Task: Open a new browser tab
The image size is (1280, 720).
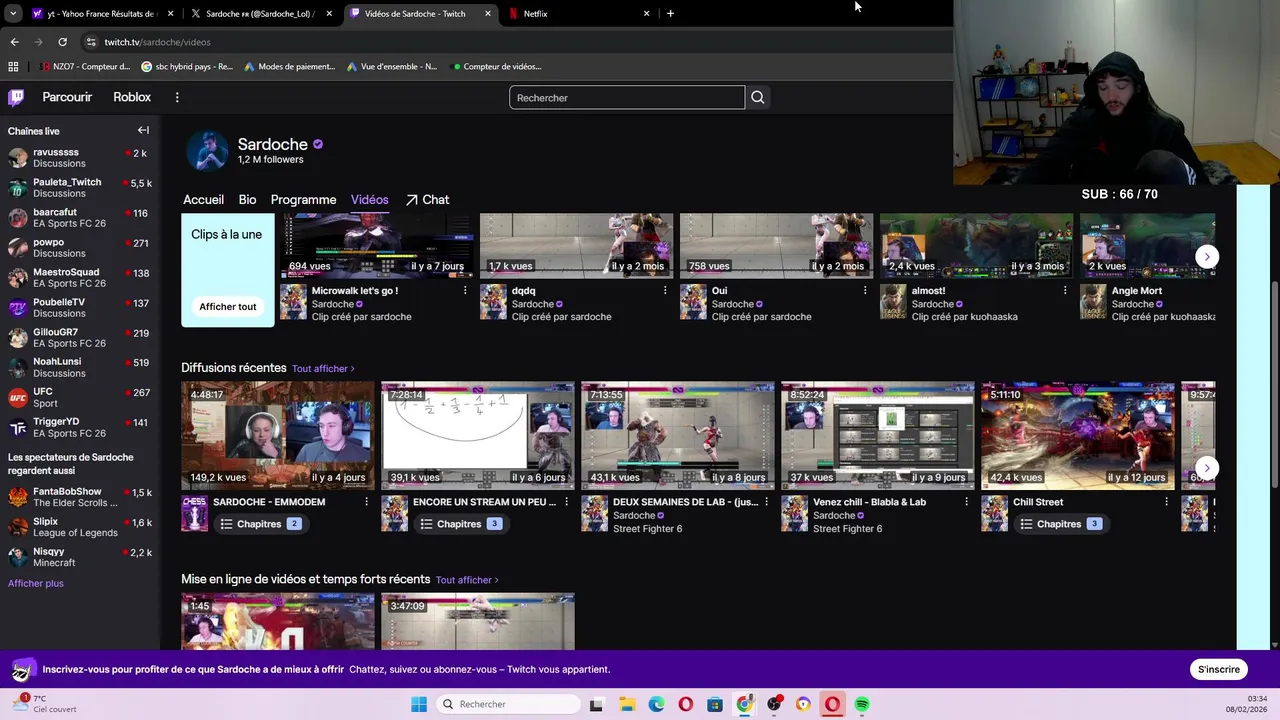Action: tap(670, 14)
